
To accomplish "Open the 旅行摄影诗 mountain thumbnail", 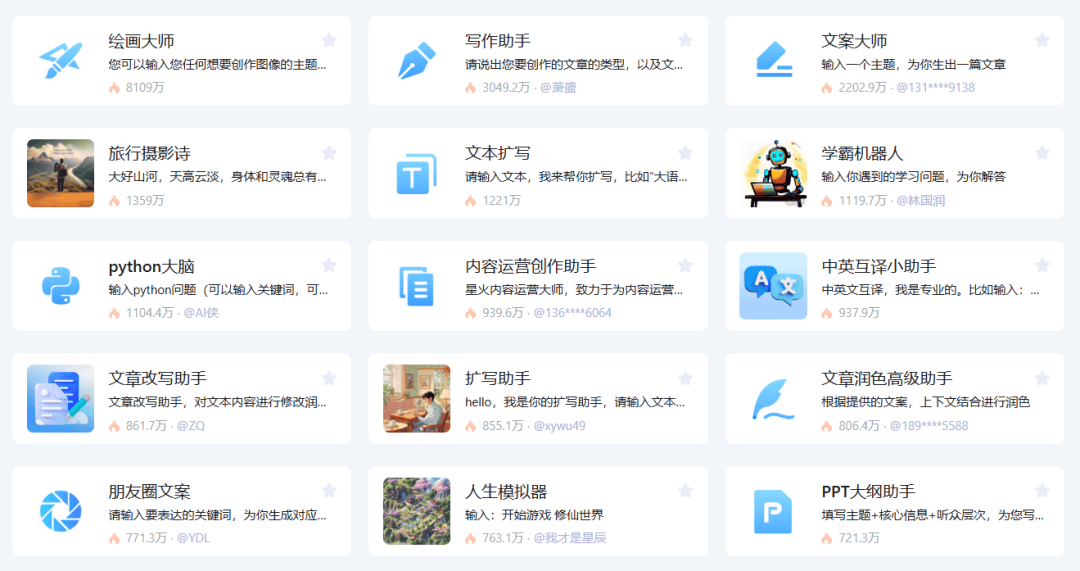I will (x=60, y=174).
